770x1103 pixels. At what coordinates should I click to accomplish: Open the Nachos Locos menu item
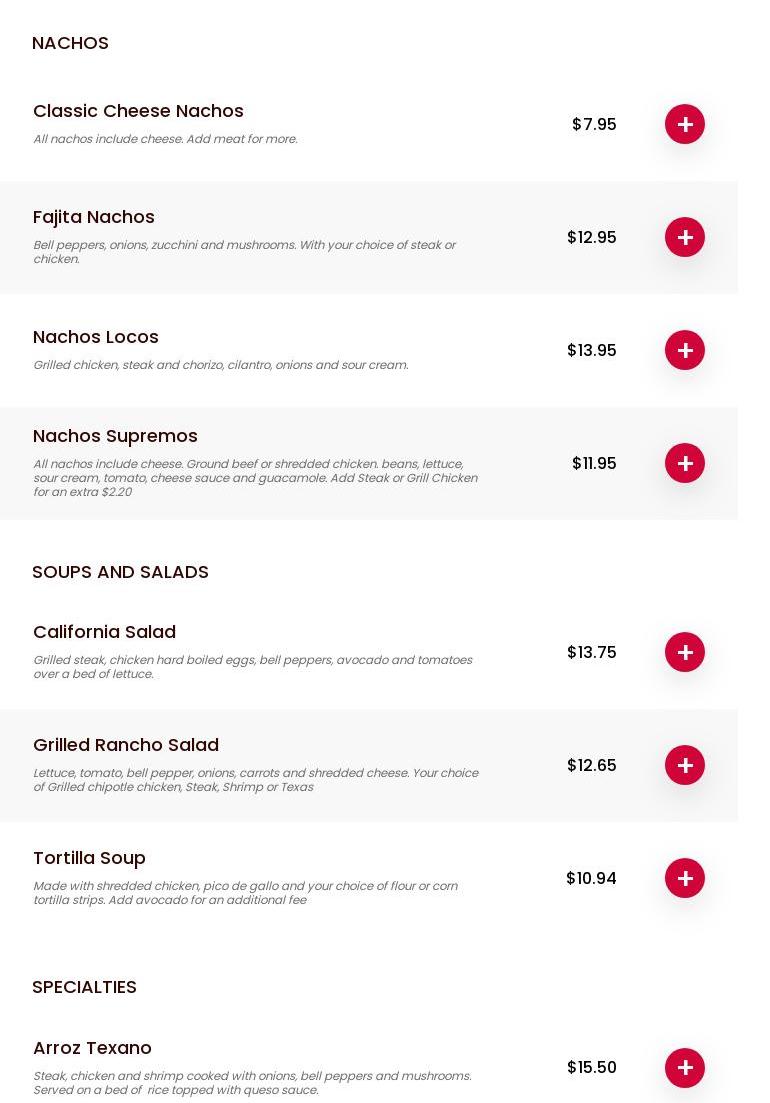(x=96, y=337)
